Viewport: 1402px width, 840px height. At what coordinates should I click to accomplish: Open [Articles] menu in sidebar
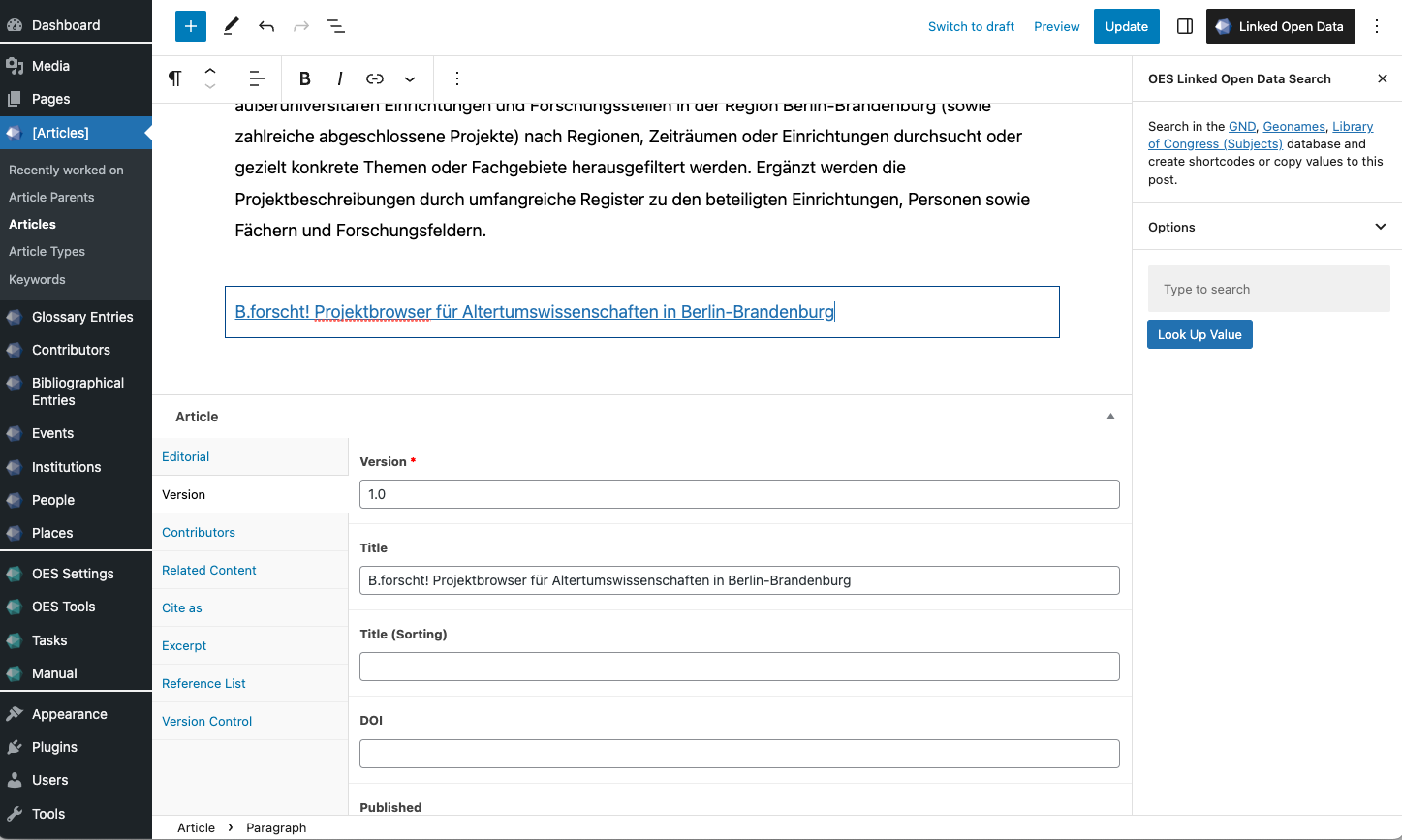click(76, 133)
